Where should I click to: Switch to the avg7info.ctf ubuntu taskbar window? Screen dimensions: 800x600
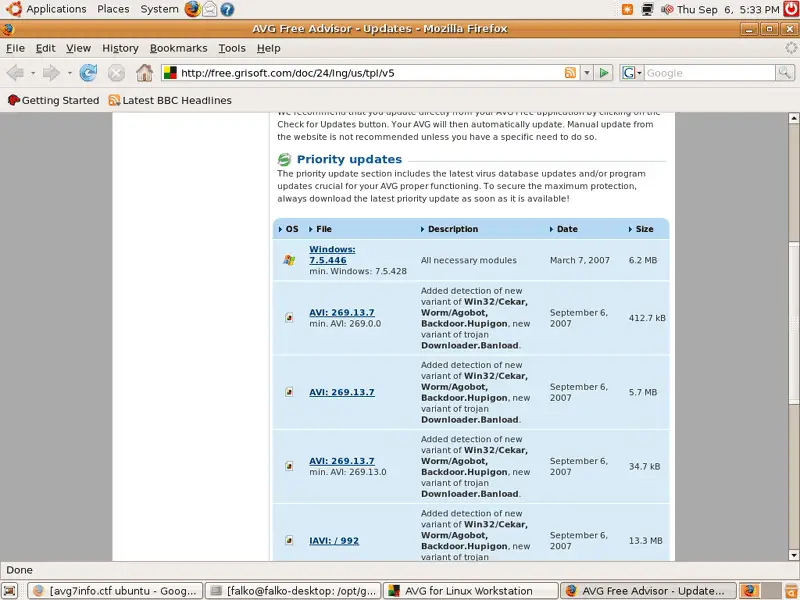click(115, 591)
